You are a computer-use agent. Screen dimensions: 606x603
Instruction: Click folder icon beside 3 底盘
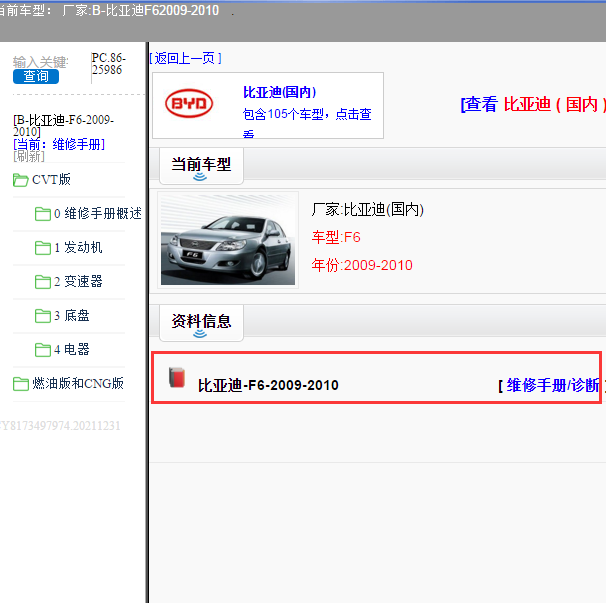[43, 316]
